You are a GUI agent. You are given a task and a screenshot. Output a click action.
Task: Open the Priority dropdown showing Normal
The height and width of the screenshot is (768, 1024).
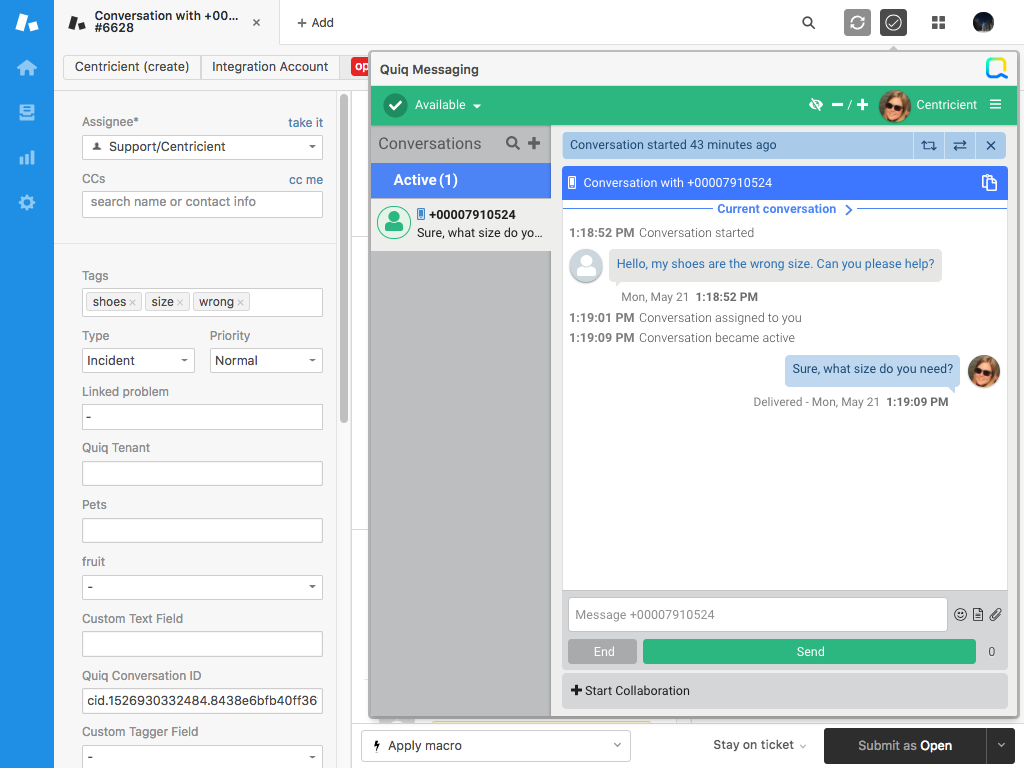pyautogui.click(x=266, y=359)
